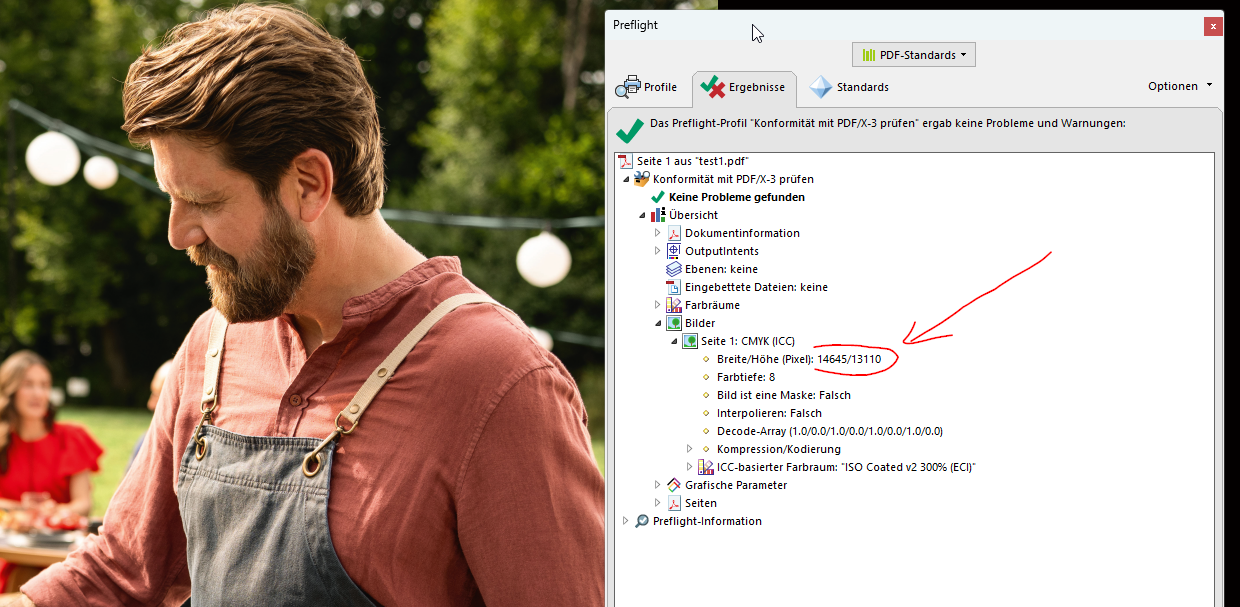Expand the Kompression/Kodierung node

[x=690, y=449]
